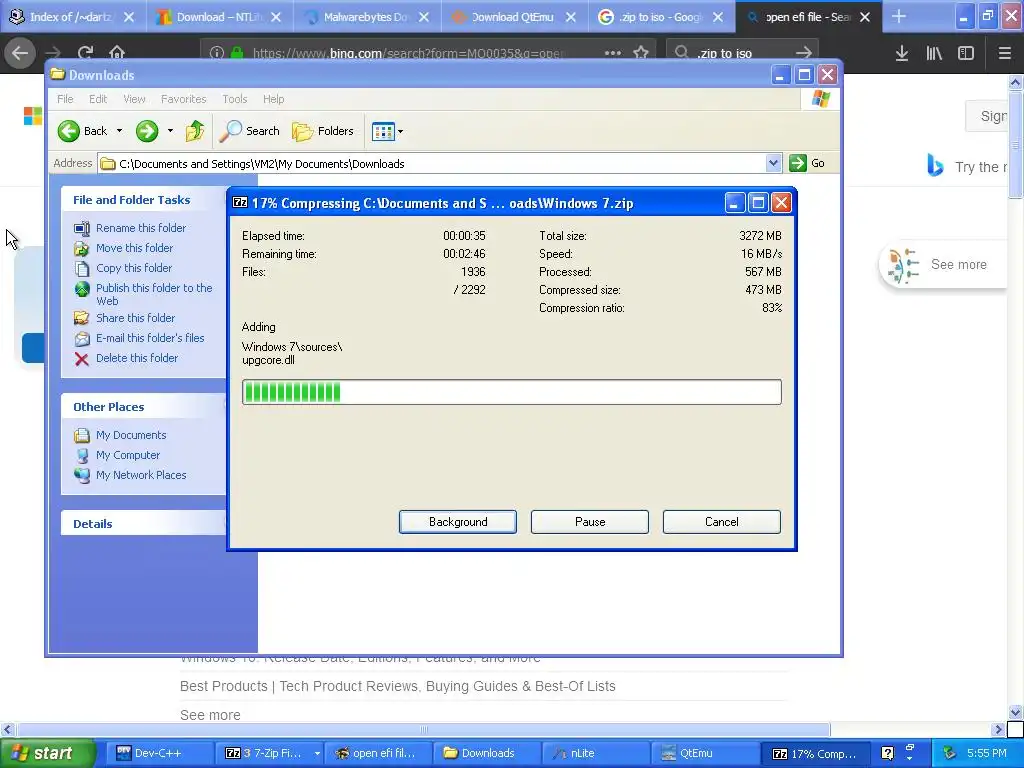Screen dimensions: 1024x768
Task: Open the Windows Start menu
Action: [x=46, y=754]
